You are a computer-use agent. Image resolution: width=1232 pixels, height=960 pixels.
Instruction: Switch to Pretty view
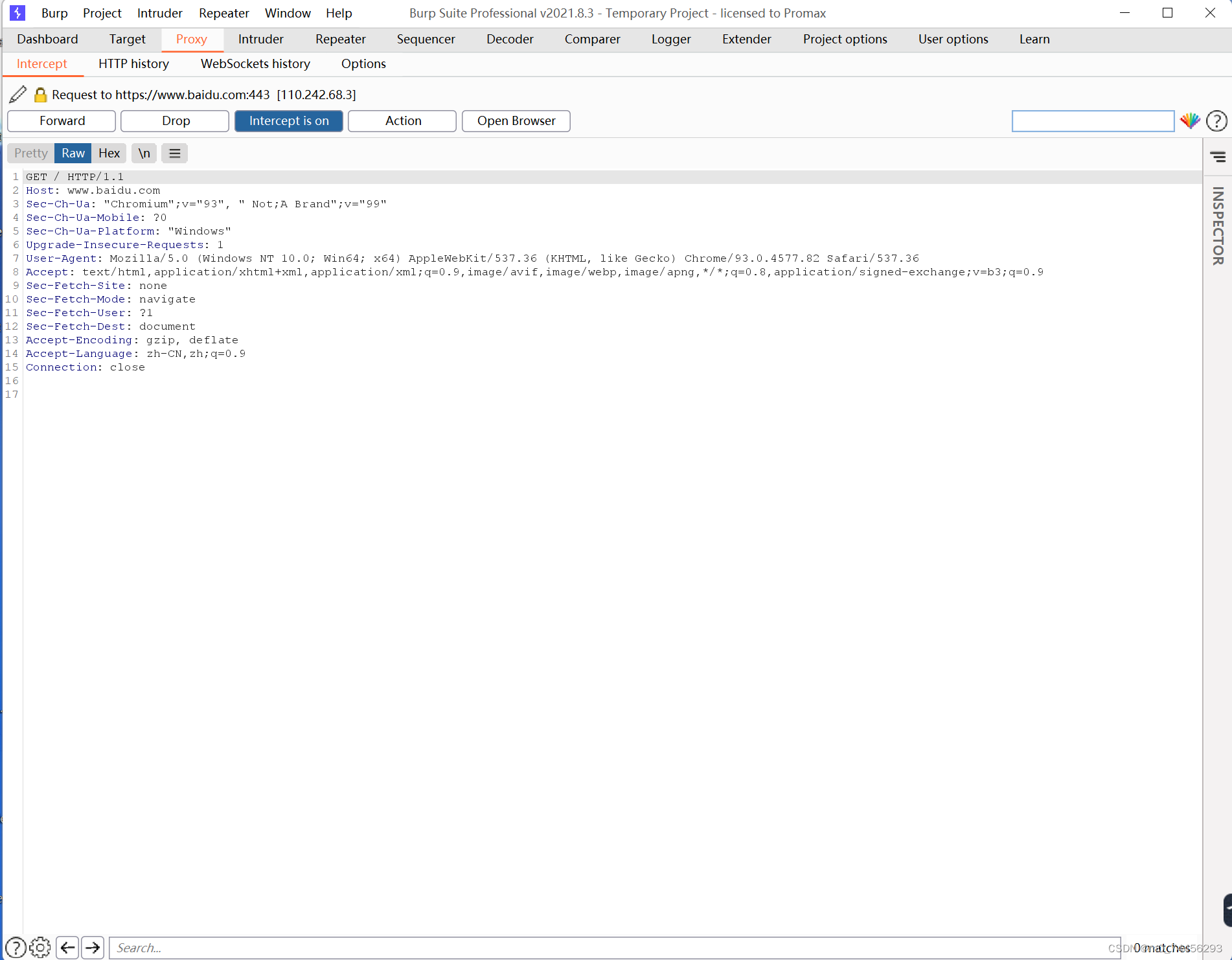(x=31, y=154)
